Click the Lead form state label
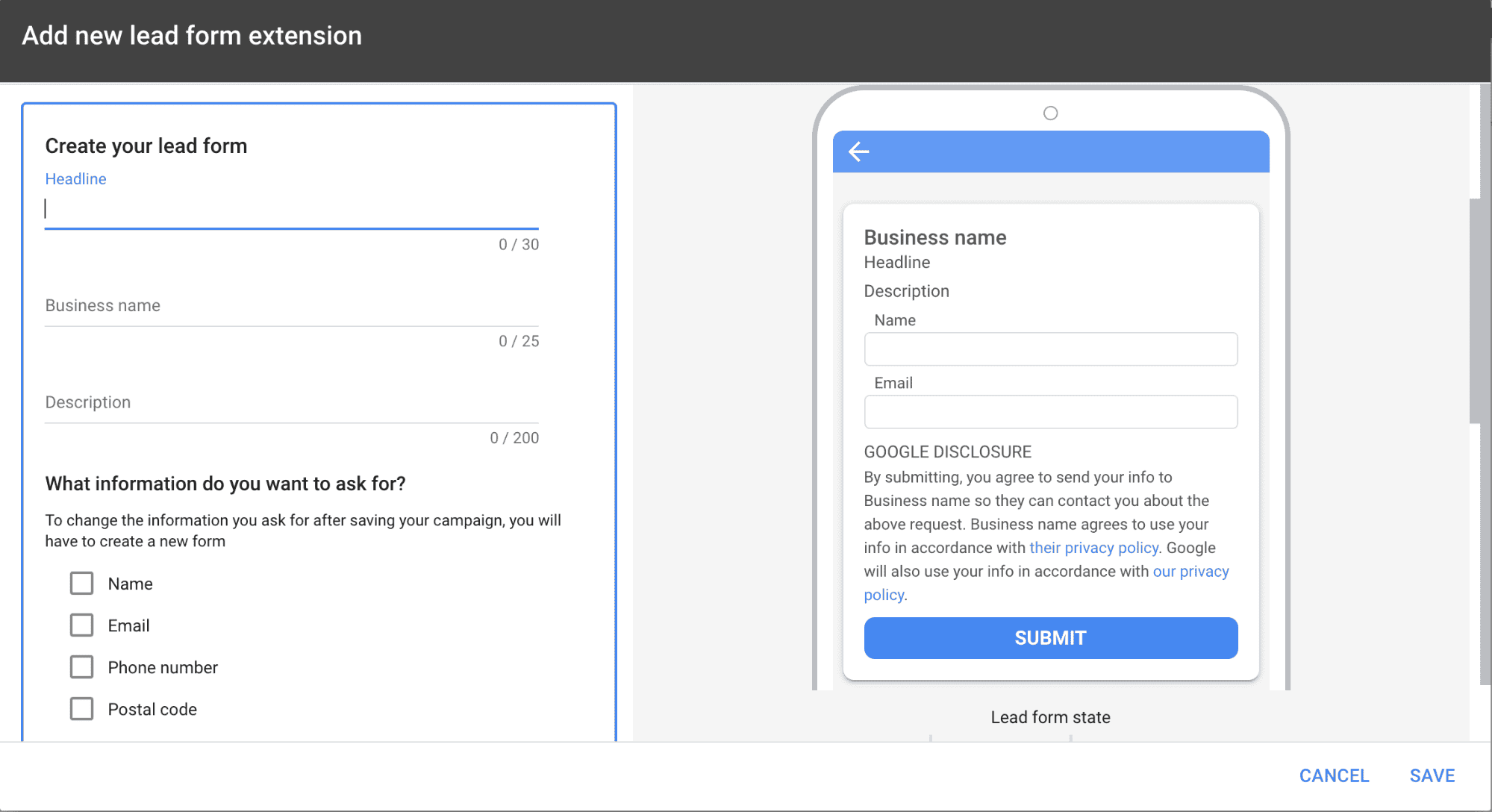Screen dimensions: 1492x812 click(1050, 717)
